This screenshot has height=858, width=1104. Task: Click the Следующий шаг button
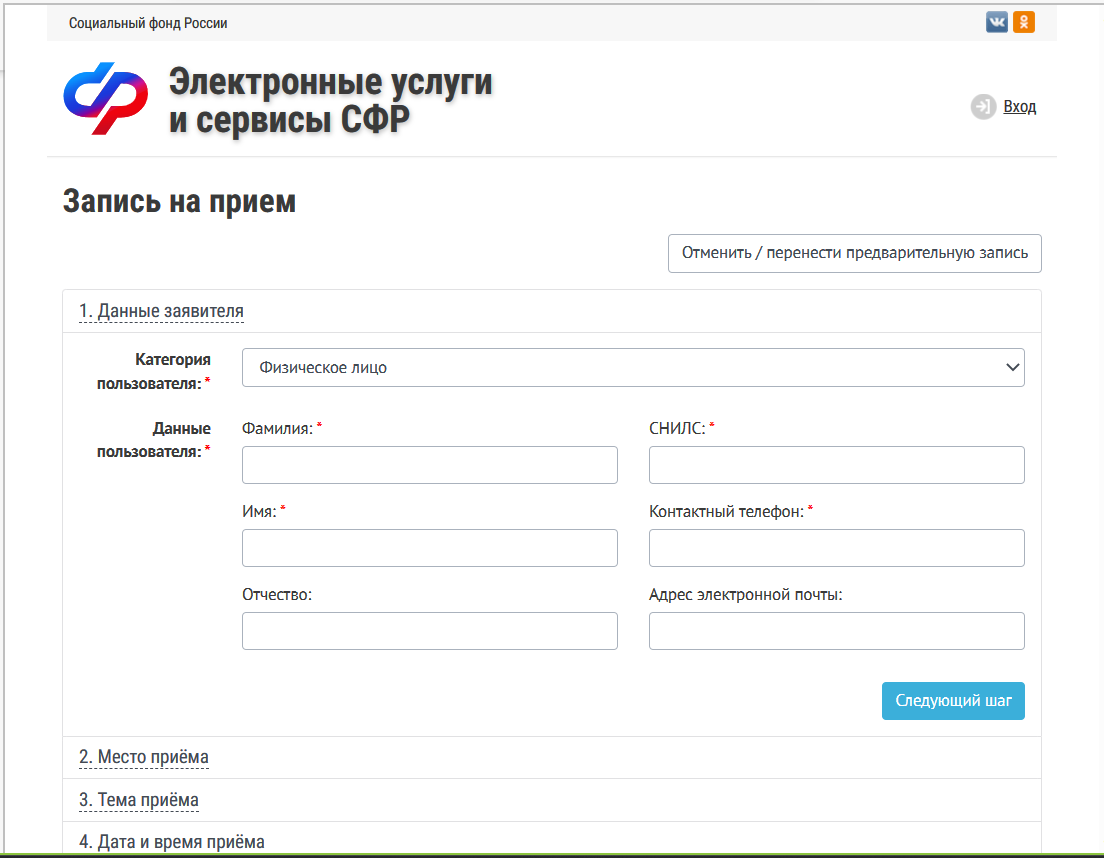[x=952, y=700]
